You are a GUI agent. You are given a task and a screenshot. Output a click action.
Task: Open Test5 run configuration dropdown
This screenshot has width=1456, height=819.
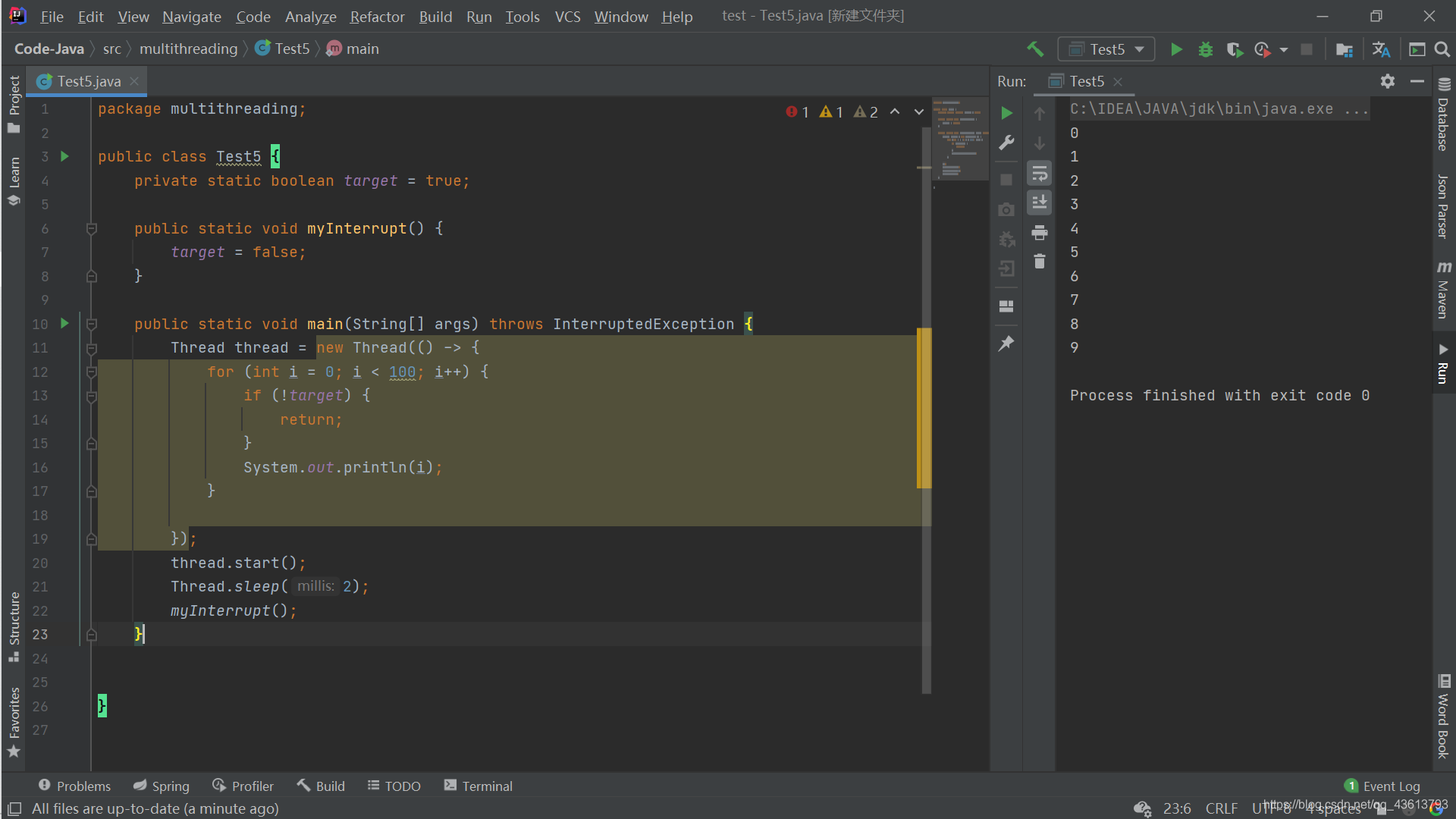pyautogui.click(x=1106, y=49)
